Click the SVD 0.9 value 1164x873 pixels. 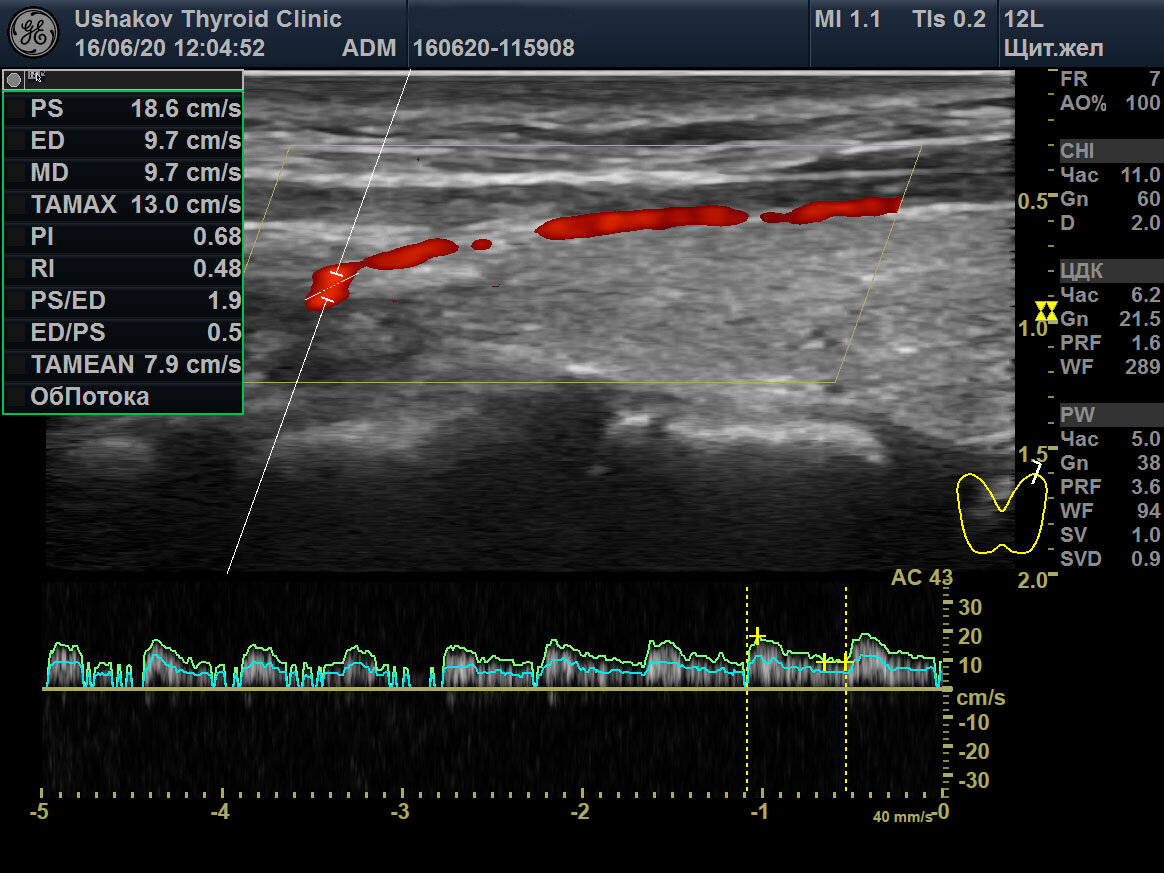[1110, 559]
